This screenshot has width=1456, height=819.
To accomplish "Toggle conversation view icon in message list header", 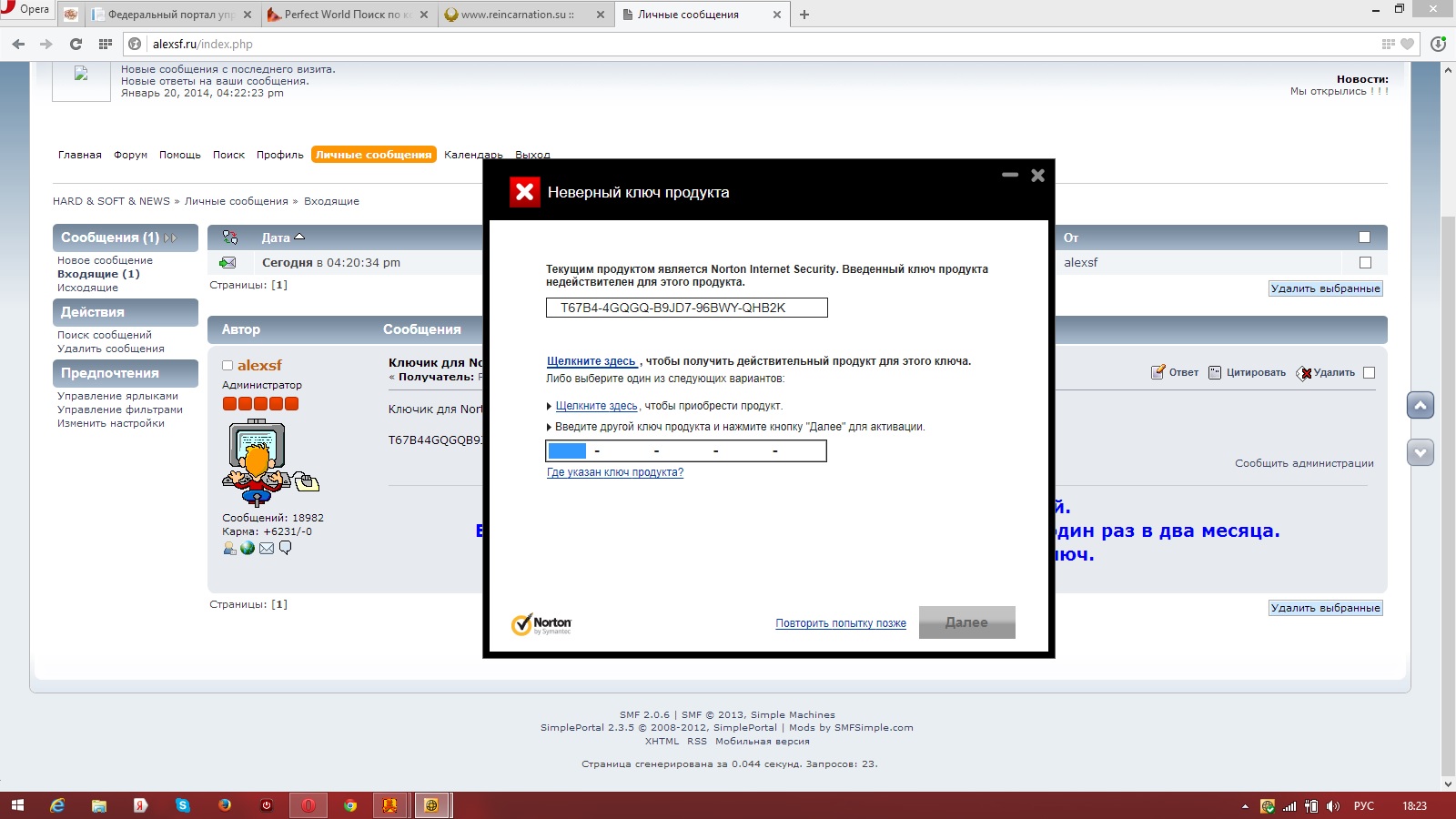I will point(230,238).
